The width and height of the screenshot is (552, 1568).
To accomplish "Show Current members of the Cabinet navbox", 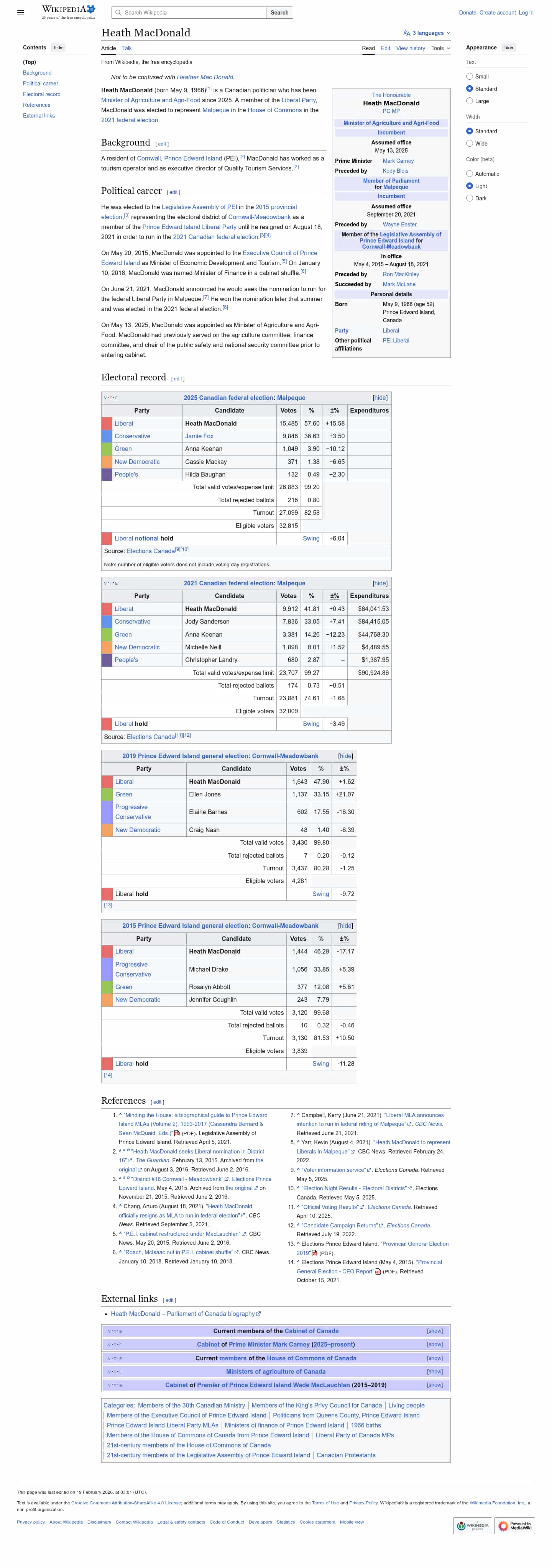I will pos(434,1331).
